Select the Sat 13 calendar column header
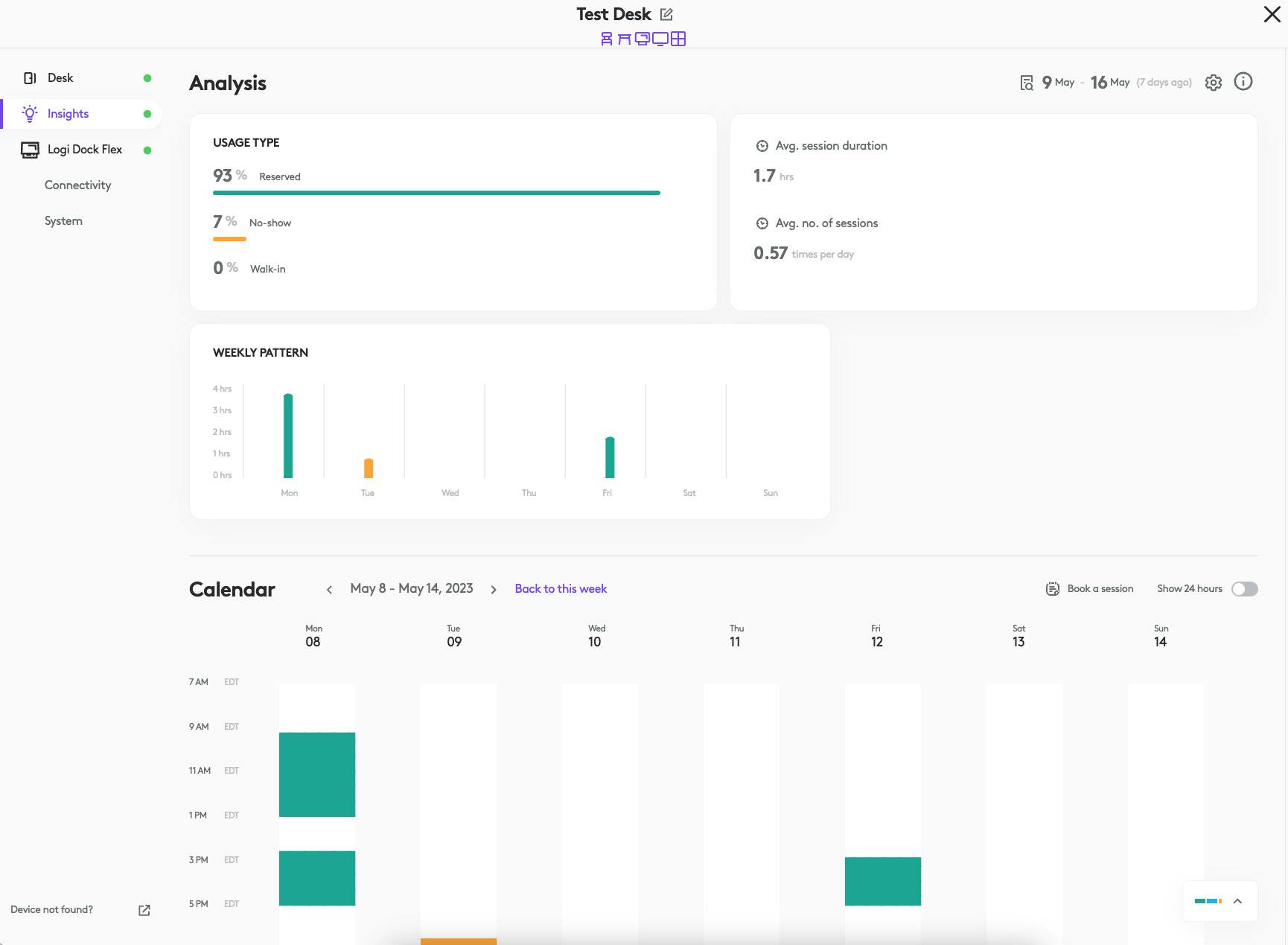 1018,637
